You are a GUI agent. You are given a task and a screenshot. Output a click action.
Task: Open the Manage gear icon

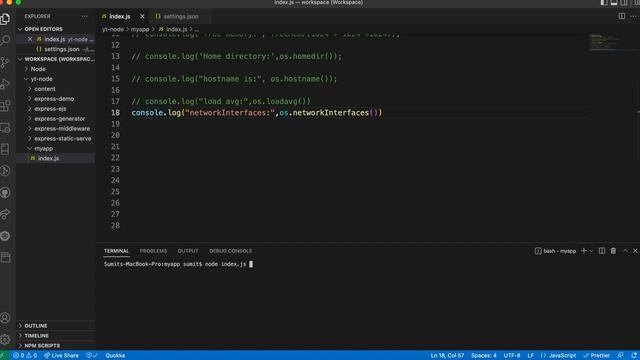tap(6, 339)
